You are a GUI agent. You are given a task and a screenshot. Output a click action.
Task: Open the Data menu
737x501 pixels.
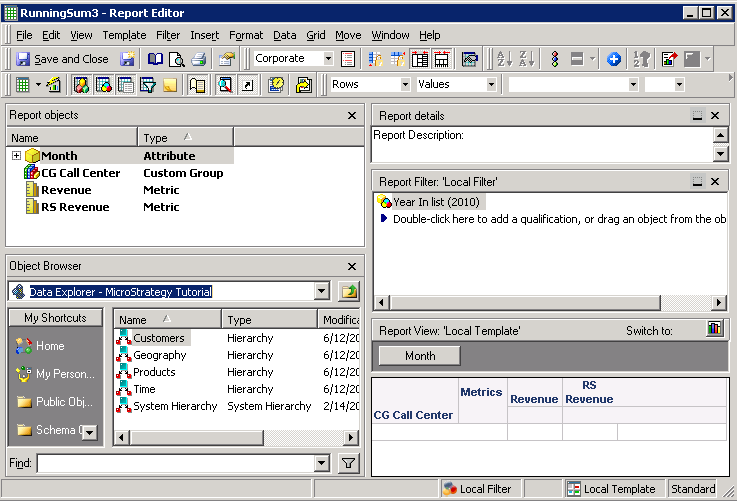click(x=284, y=35)
